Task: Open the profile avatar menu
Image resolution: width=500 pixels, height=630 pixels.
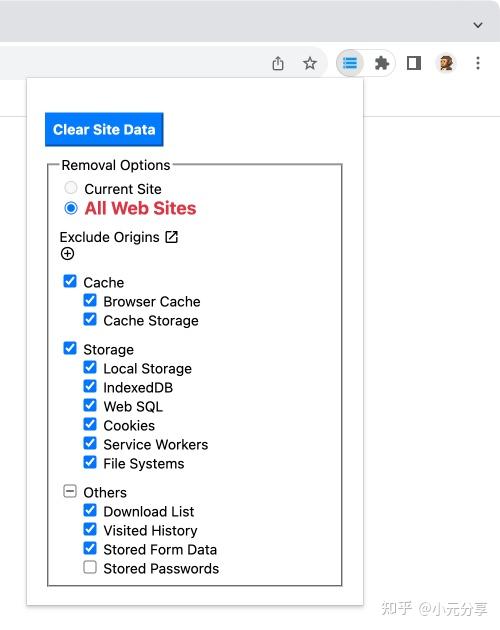Action: [446, 63]
